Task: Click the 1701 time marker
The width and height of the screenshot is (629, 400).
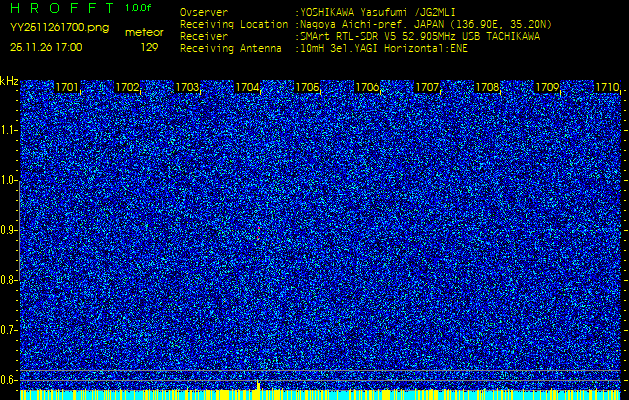Action: pyautogui.click(x=67, y=87)
